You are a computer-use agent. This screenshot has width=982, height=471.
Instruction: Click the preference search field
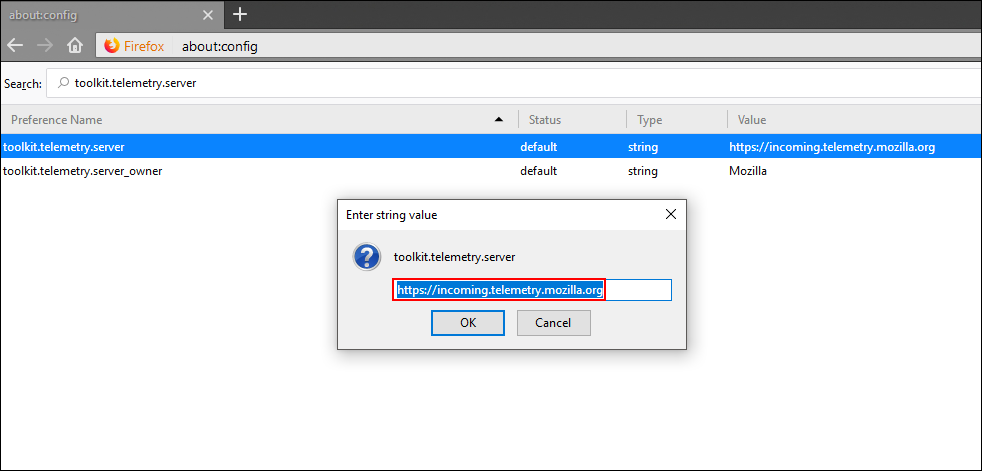(x=514, y=83)
